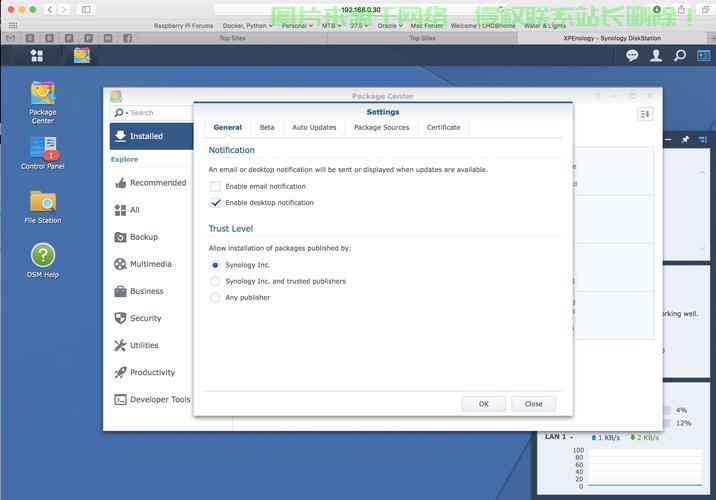Switch to the Auto Updates tab
This screenshot has height=500, width=716.
tap(314, 128)
